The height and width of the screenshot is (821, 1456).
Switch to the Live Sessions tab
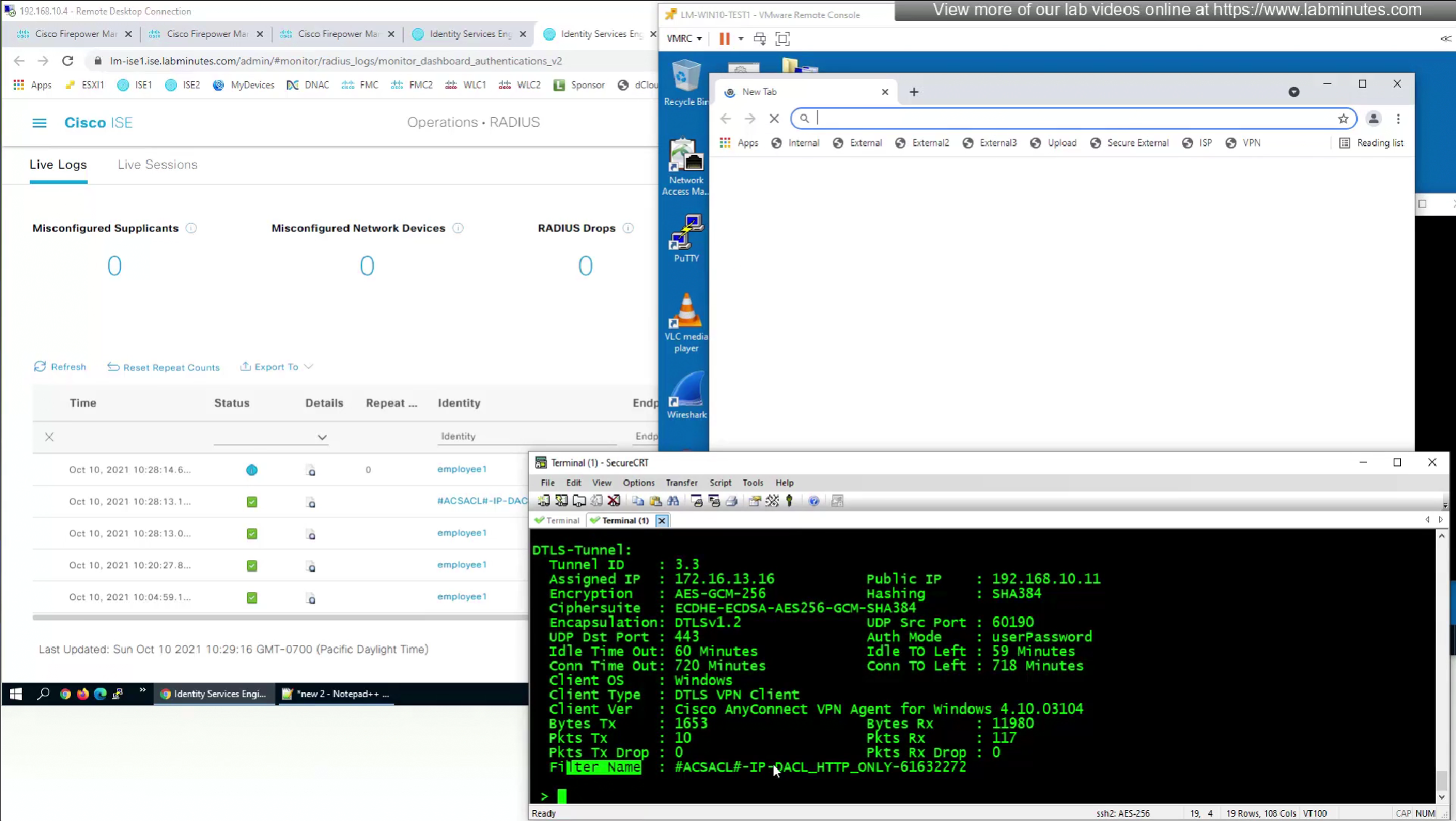(157, 164)
